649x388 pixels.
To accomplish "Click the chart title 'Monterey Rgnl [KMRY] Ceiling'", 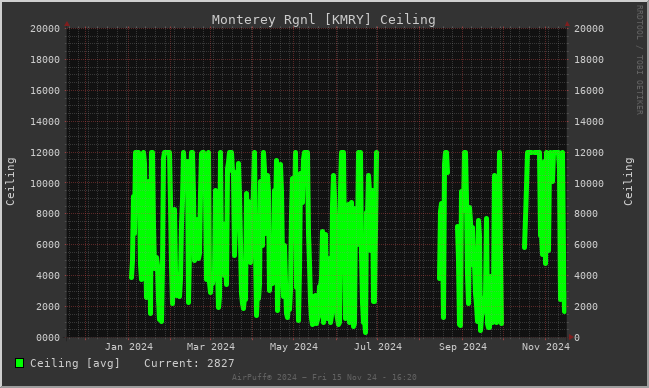I will 324,19.
